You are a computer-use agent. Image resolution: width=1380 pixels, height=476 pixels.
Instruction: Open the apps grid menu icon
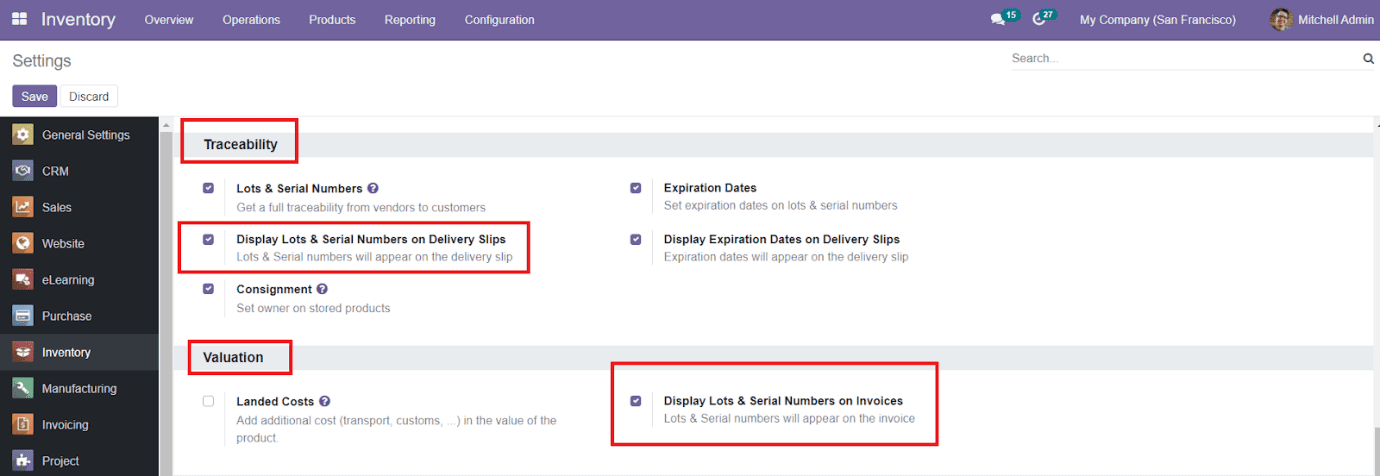click(19, 20)
